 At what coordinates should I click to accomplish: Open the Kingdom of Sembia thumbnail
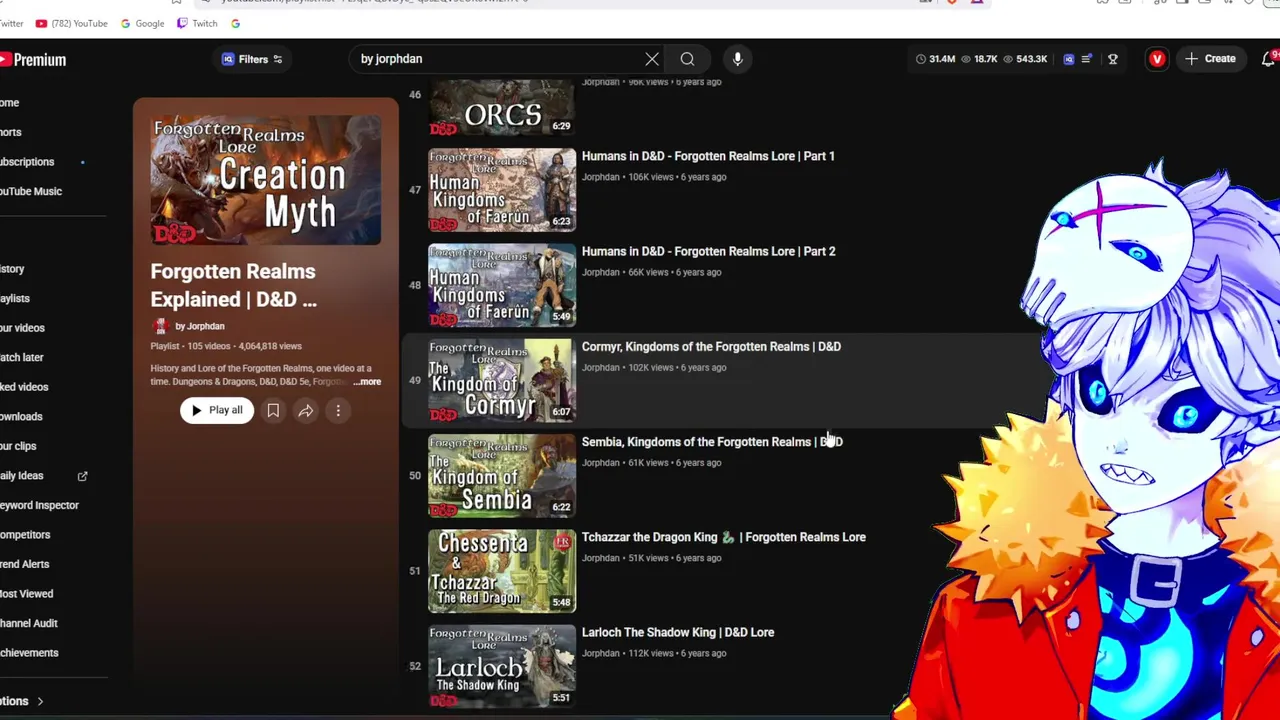click(502, 476)
